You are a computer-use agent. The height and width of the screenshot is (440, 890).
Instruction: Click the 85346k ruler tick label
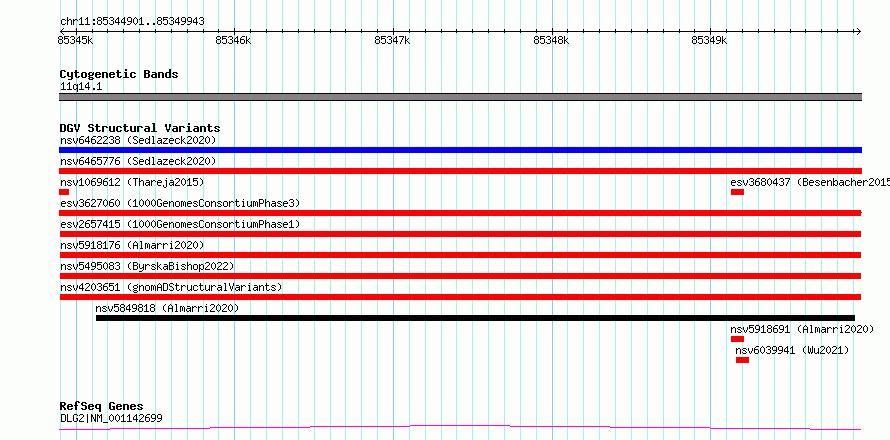pyautogui.click(x=233, y=40)
